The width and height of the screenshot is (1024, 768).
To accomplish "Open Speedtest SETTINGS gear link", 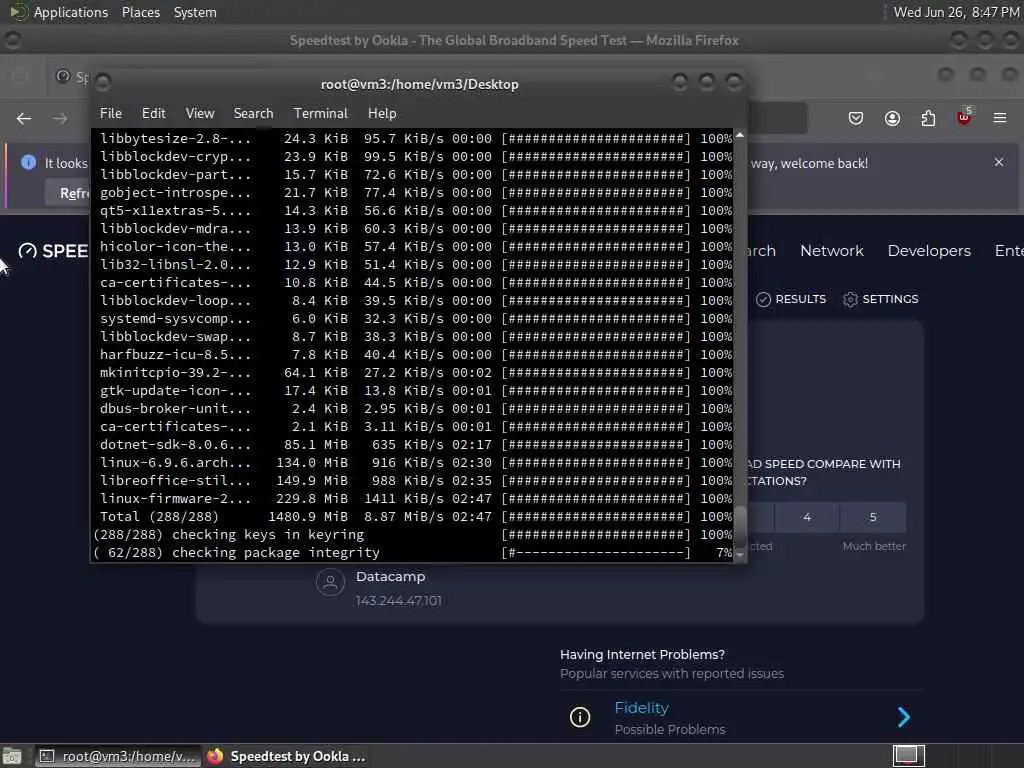I will point(880,299).
